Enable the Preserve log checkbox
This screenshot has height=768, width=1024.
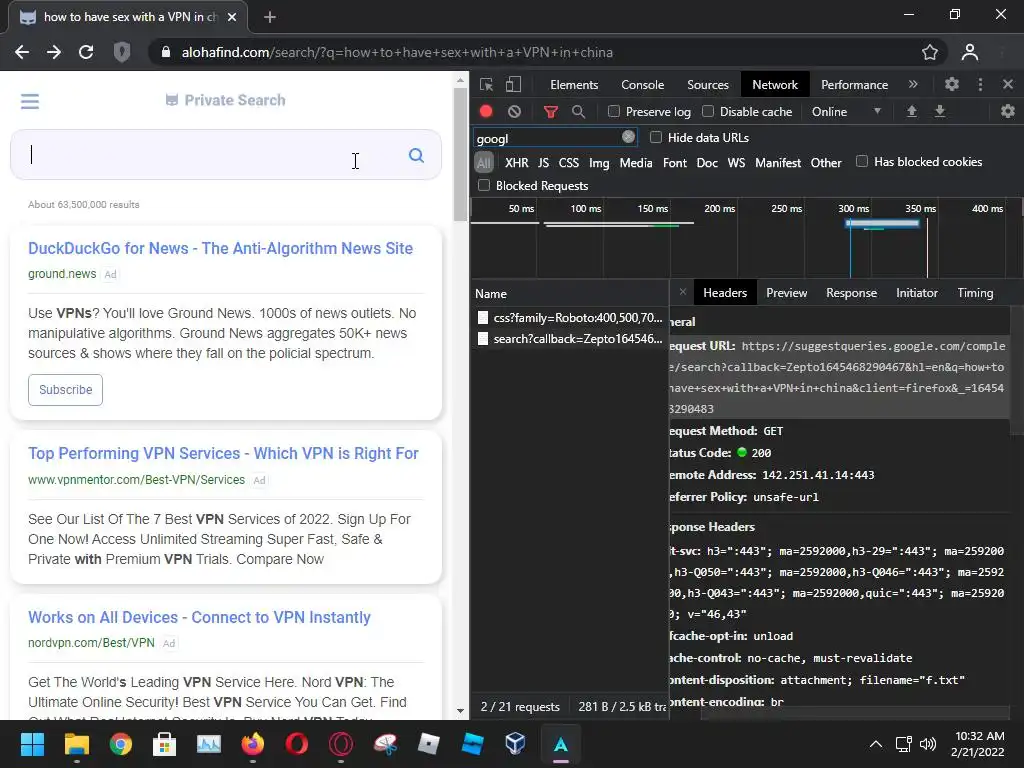point(614,112)
